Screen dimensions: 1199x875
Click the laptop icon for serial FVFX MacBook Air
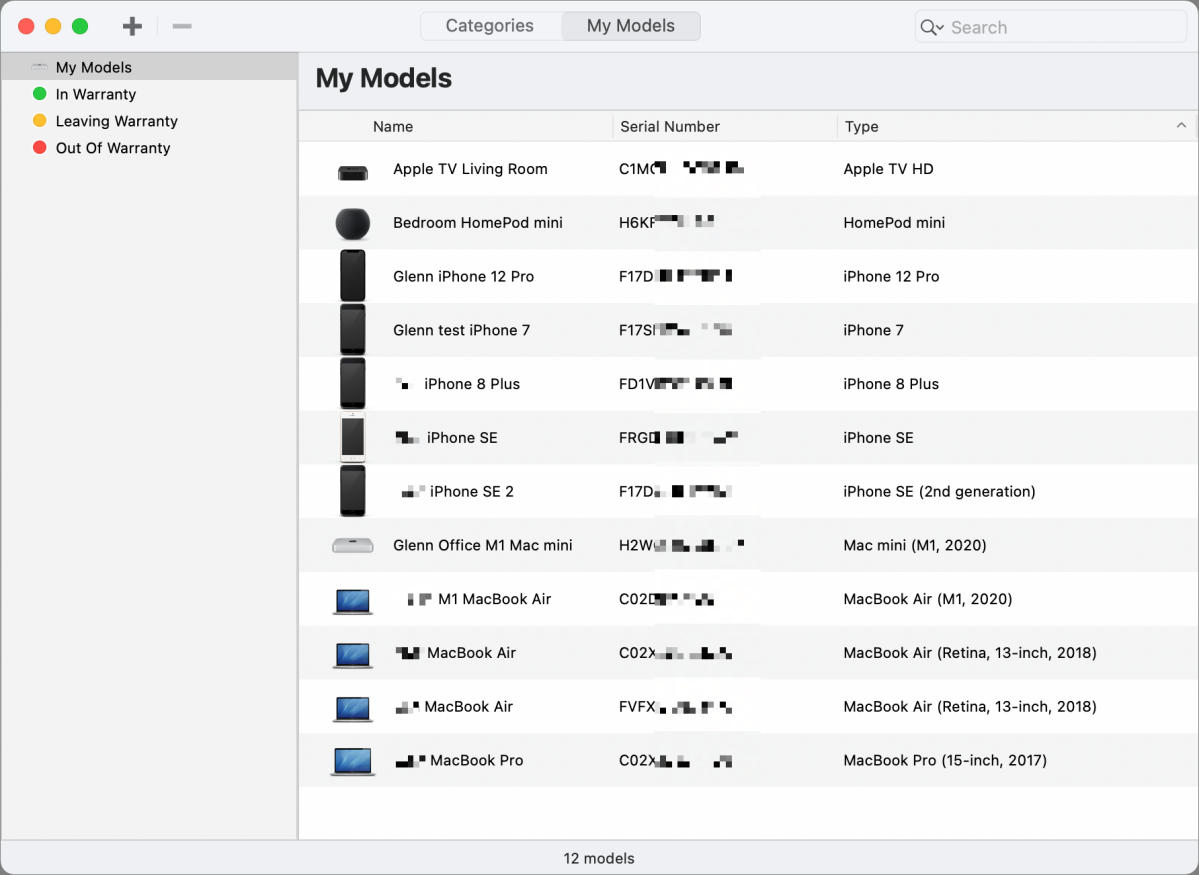pos(353,709)
